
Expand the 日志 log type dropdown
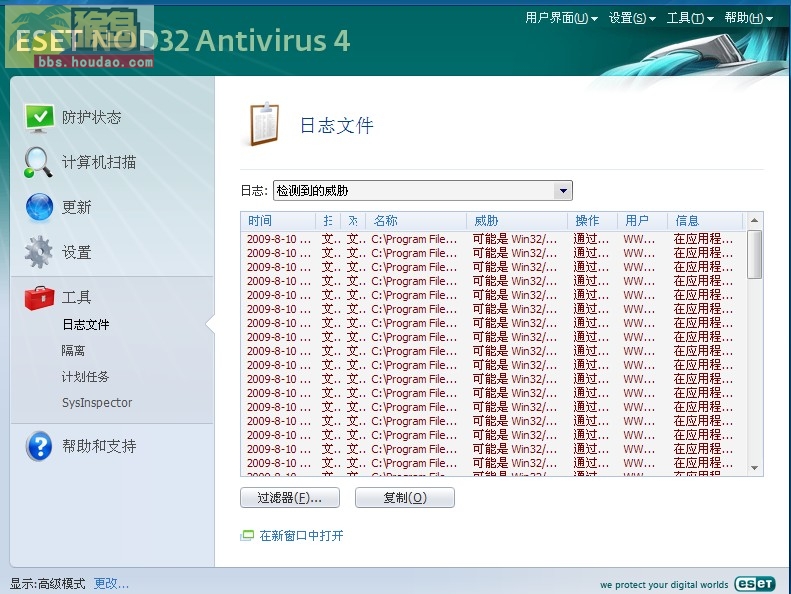(x=423, y=191)
